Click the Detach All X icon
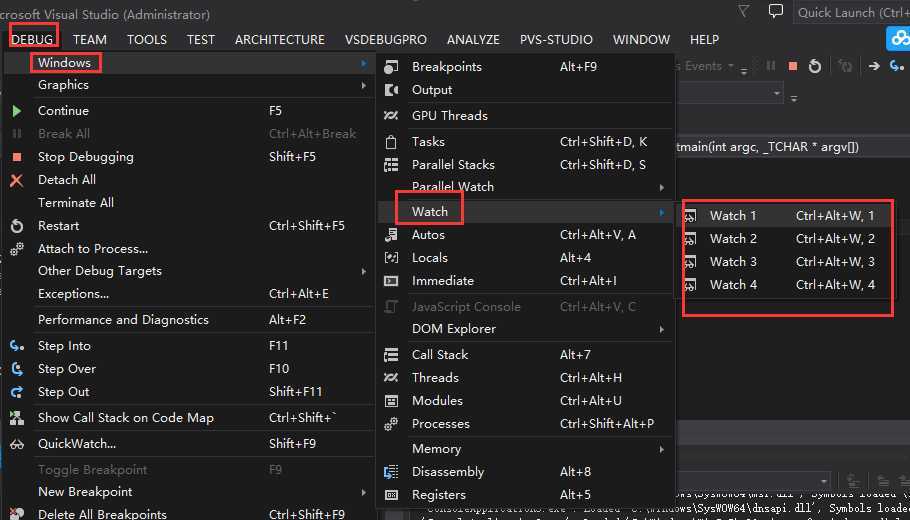910x520 pixels. [x=17, y=180]
